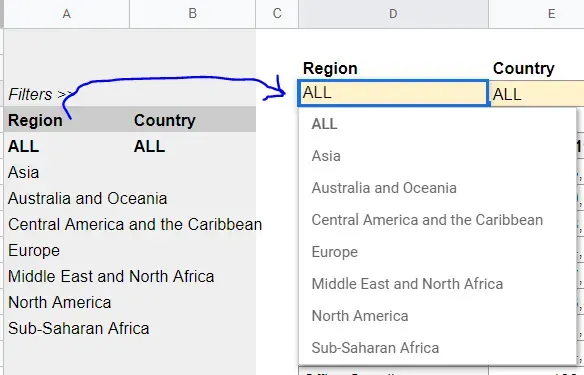Select North America dropdown option
584x375 pixels.
pos(437,316)
